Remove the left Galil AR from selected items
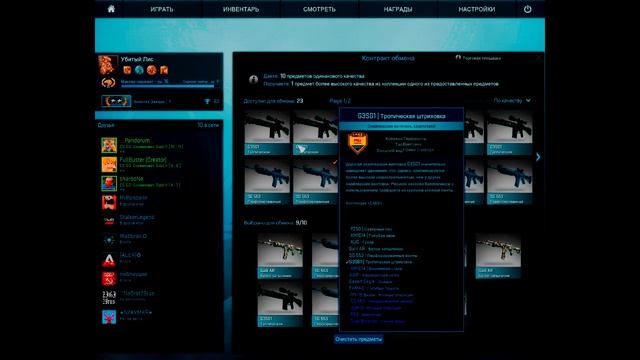Screen dimensions: 640x360 point(280,256)
